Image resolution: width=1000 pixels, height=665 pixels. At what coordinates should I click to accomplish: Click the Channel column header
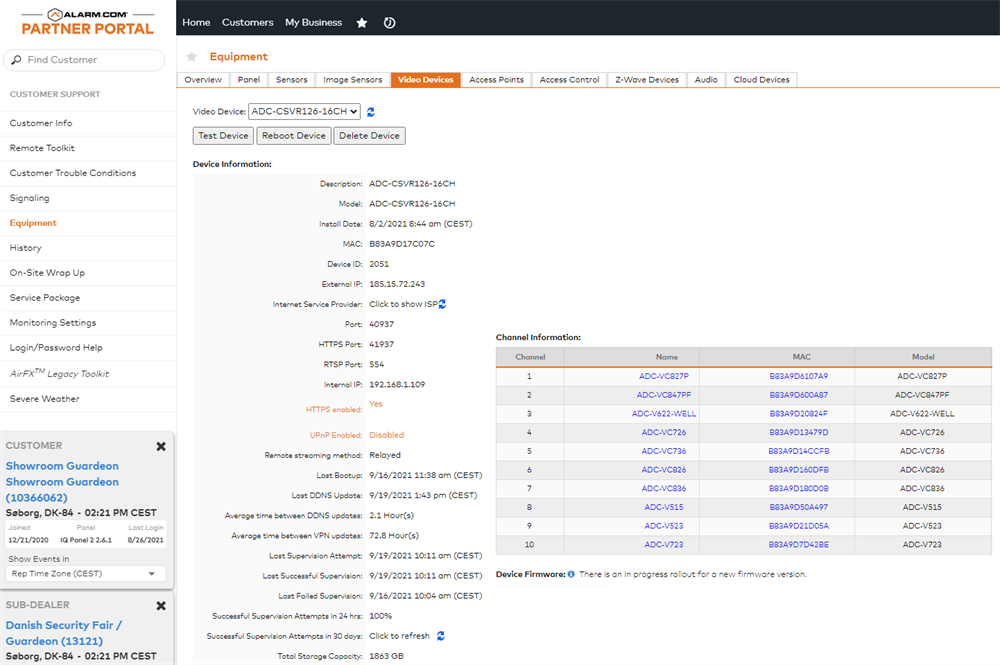click(530, 357)
